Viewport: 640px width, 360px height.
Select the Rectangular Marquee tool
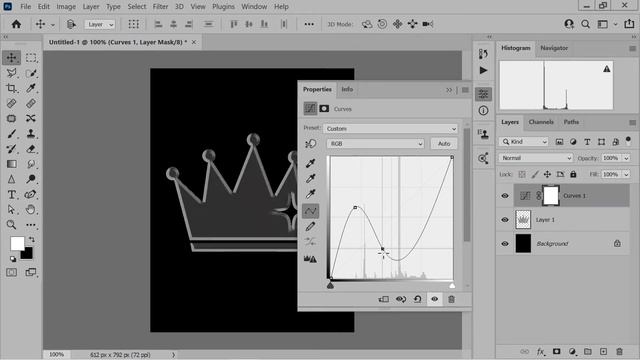pos(31,58)
